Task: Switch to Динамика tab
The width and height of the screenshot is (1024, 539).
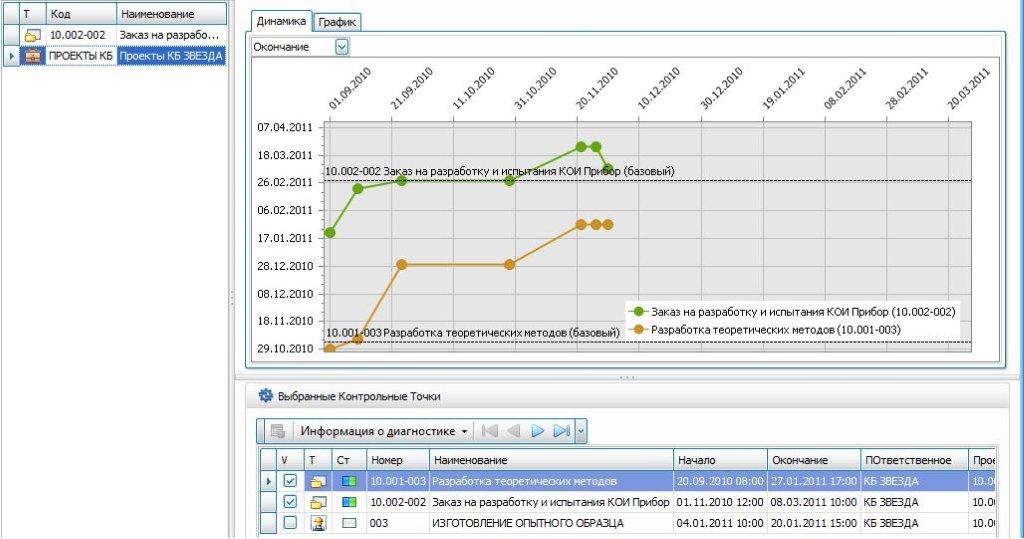Action: [281, 21]
